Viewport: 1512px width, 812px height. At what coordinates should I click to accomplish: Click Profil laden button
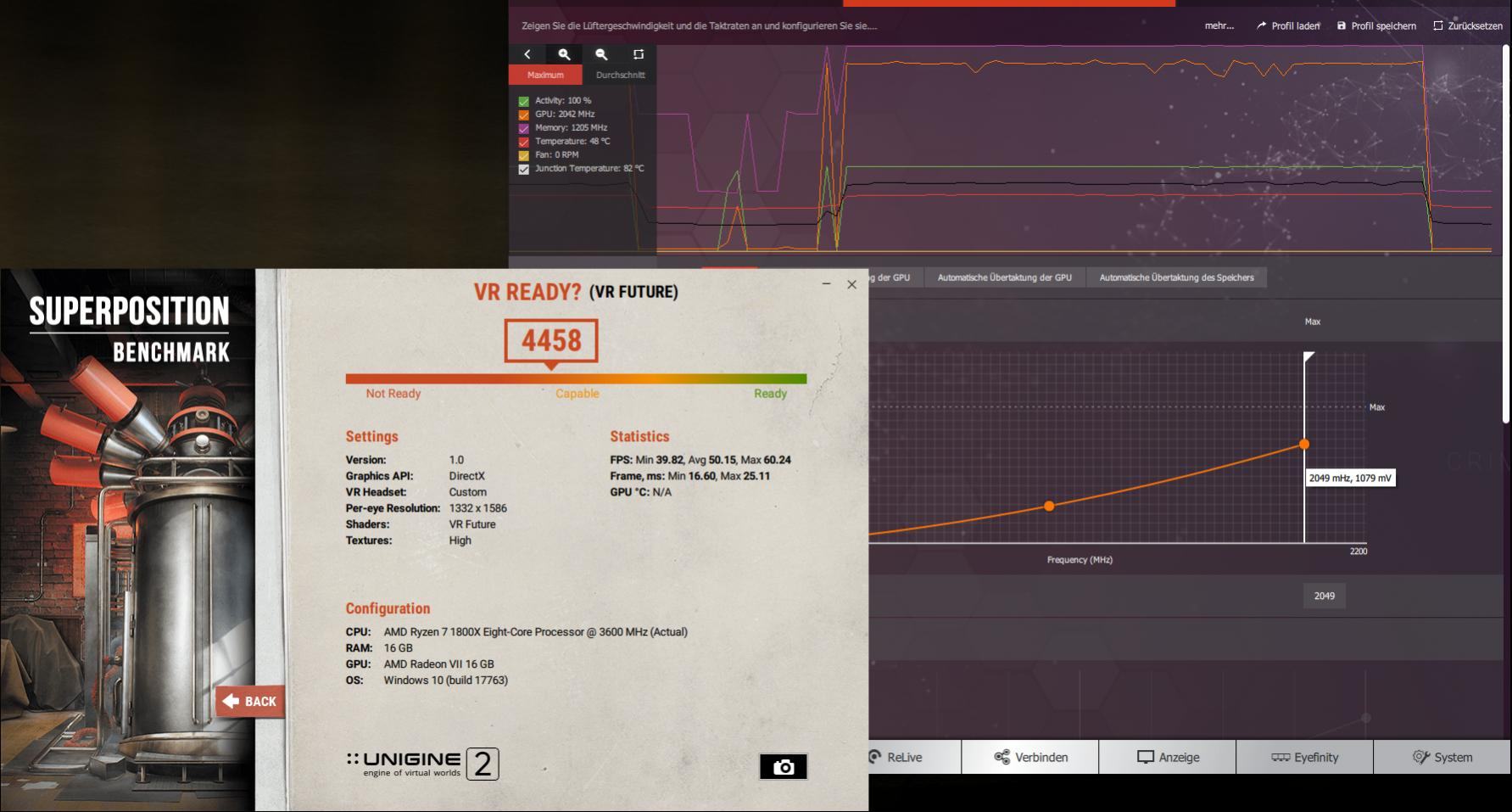(1288, 25)
